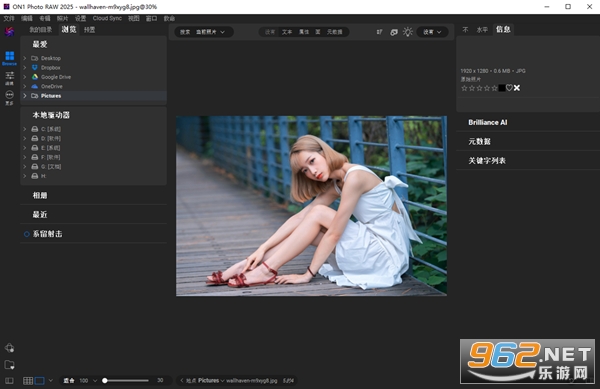Image resolution: width=600 pixels, height=389 pixels.
Task: Click the C: drive icon
Action: 35,129
